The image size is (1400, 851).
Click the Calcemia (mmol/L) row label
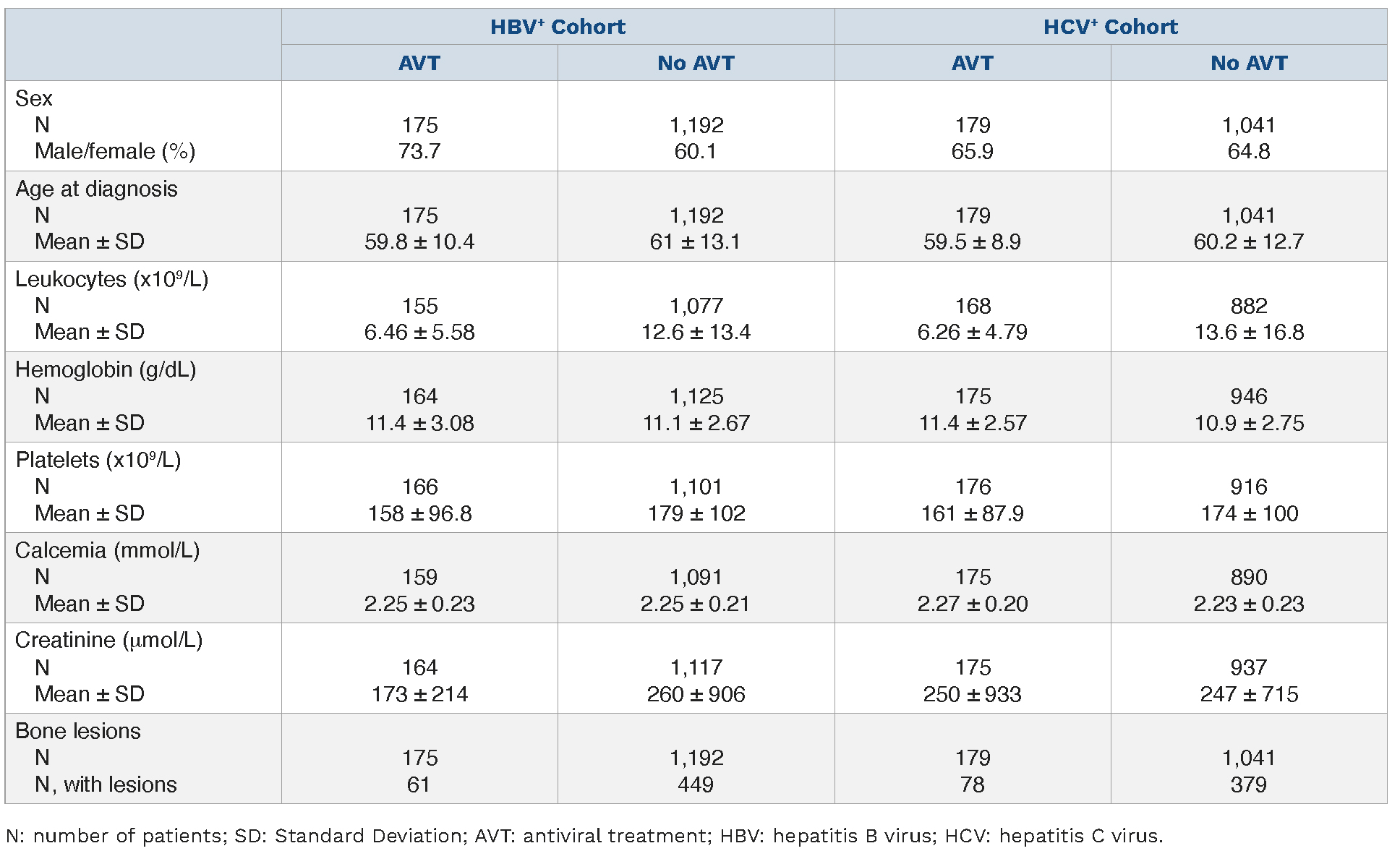coord(107,550)
